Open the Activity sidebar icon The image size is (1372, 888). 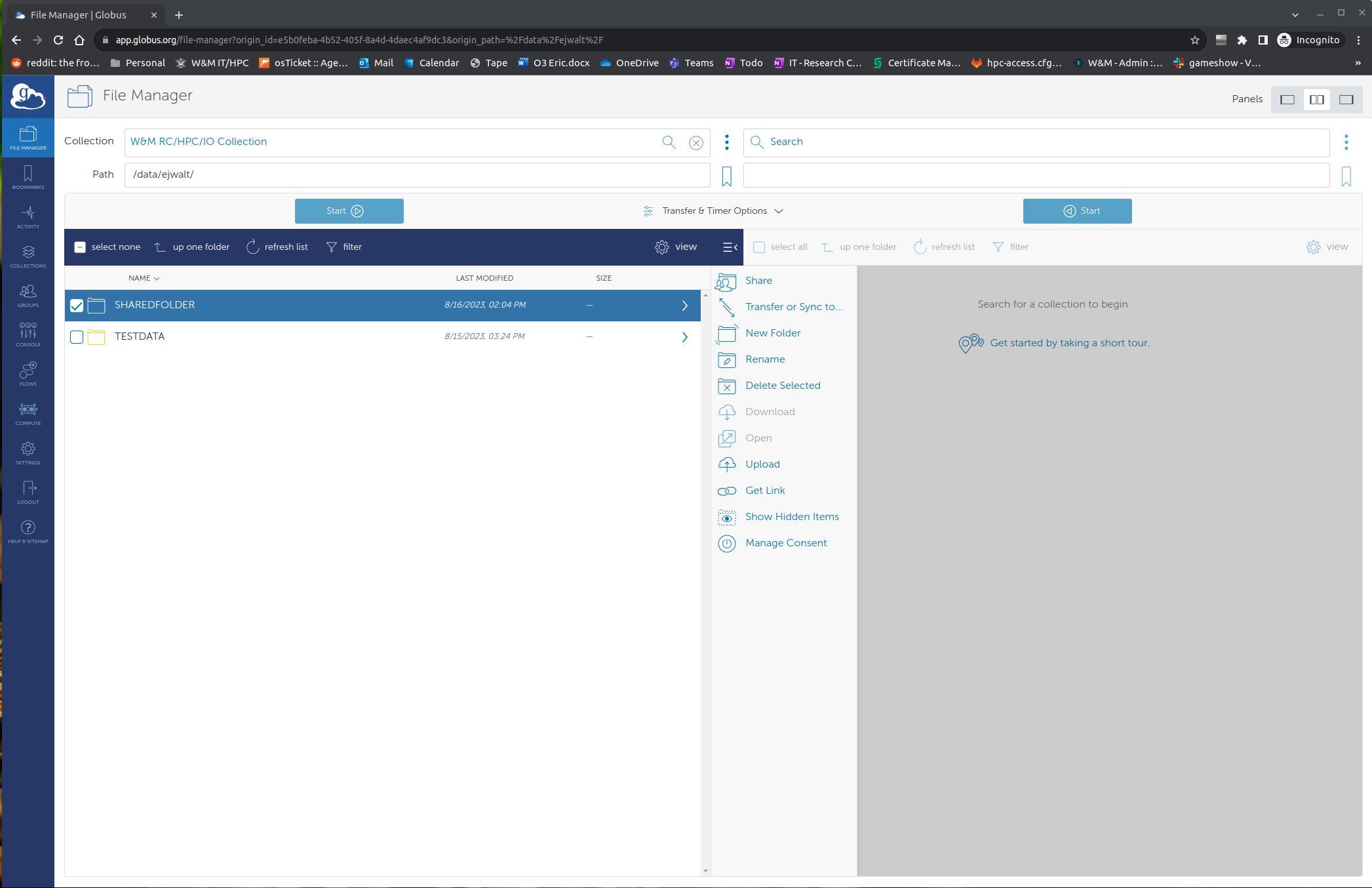click(x=28, y=216)
